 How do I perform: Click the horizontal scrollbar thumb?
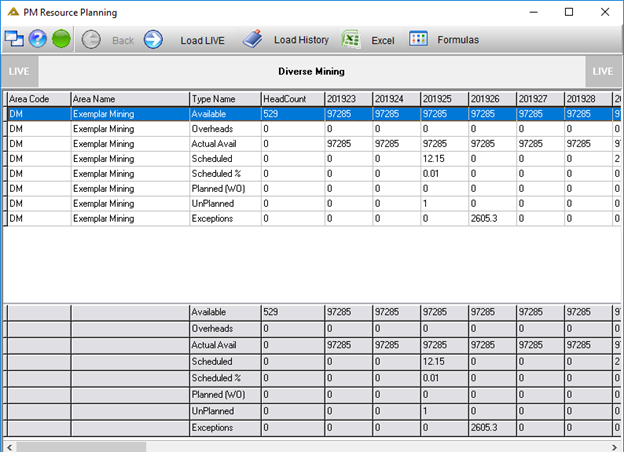[81, 447]
